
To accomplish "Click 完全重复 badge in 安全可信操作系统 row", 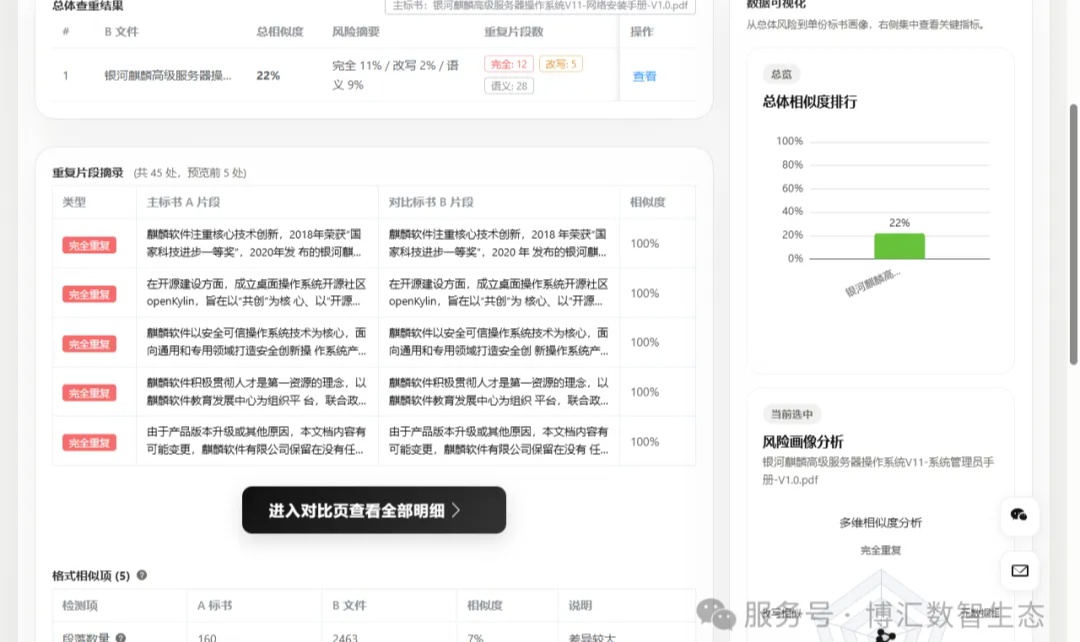I will 90,344.
